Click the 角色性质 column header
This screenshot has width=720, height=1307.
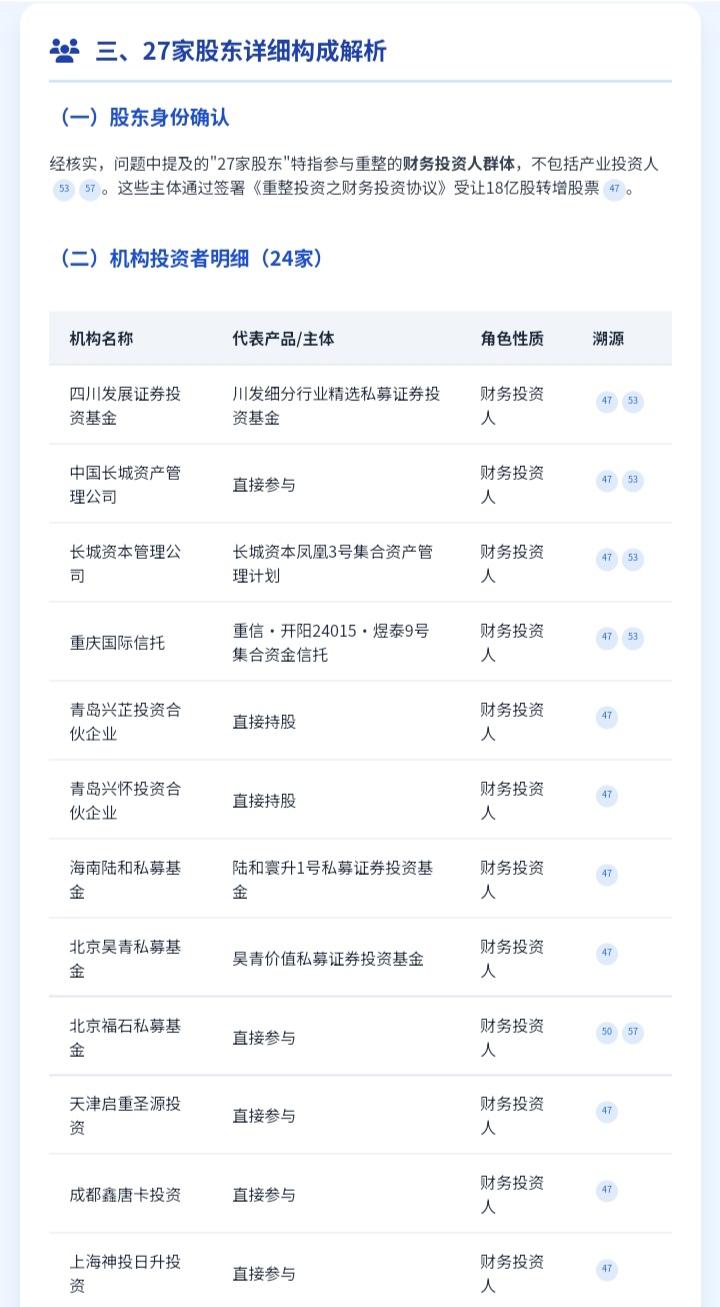(x=511, y=338)
